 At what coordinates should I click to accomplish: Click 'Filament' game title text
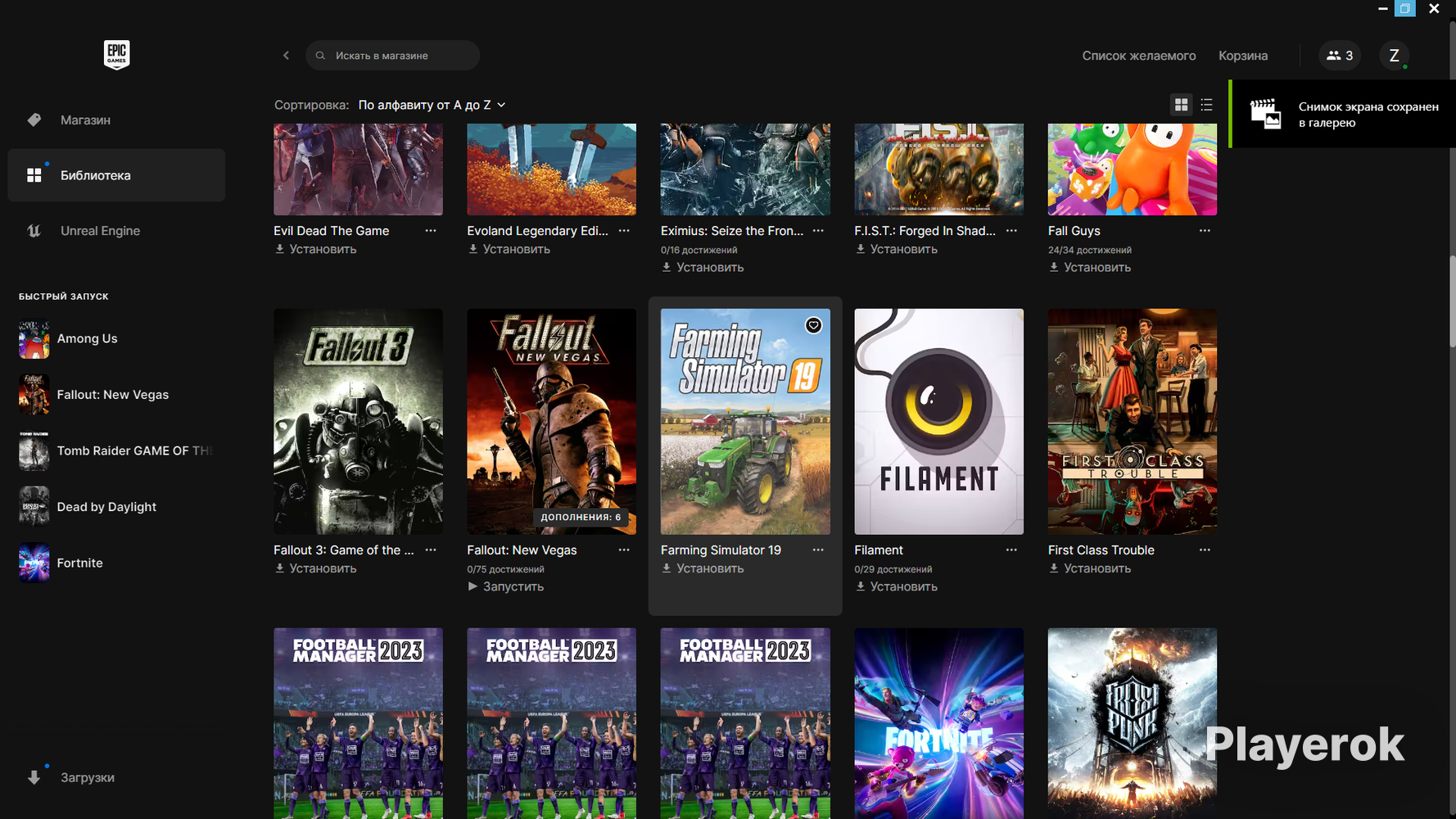(879, 550)
